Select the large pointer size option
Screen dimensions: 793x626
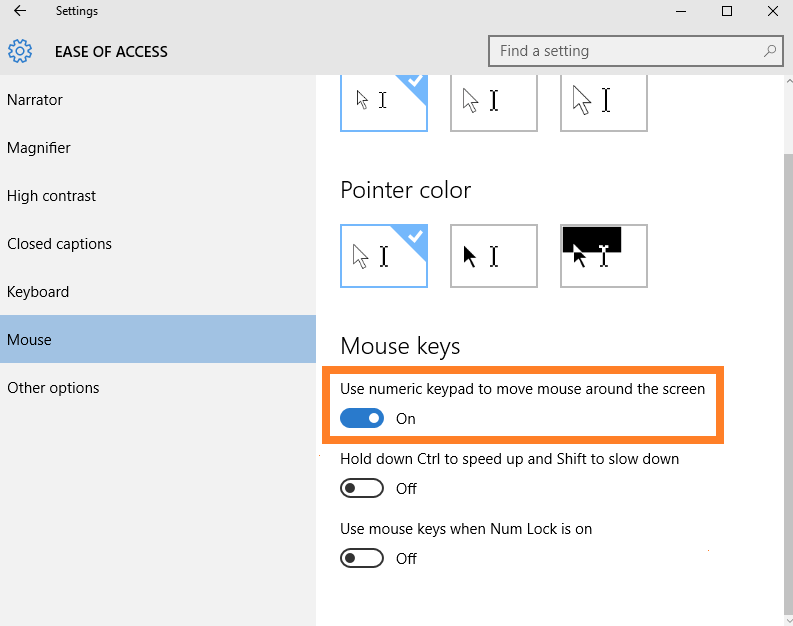604,102
